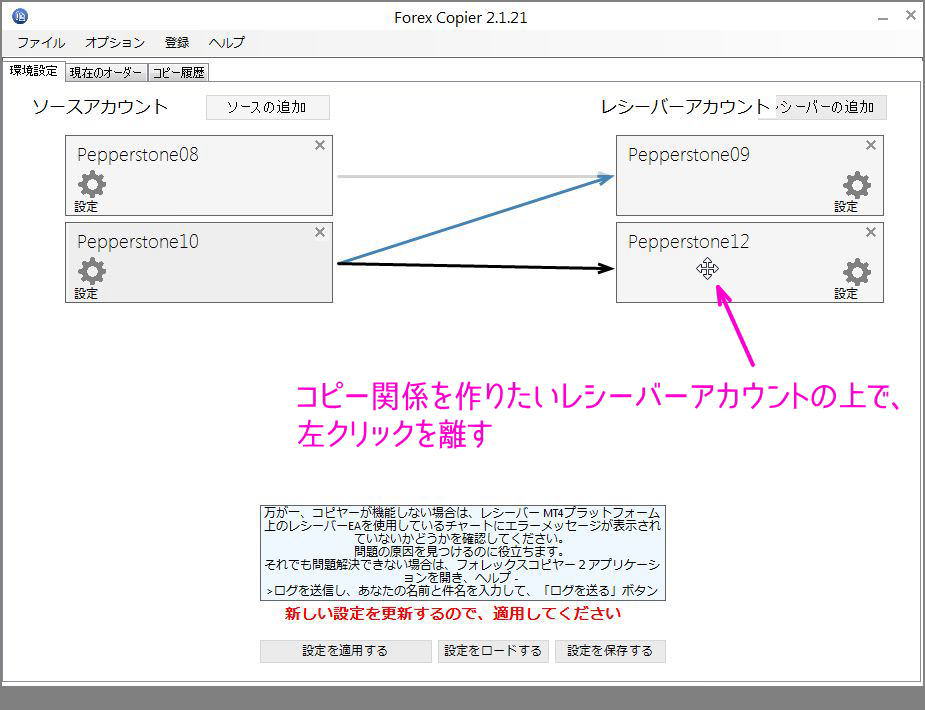Open the ヘルプ menu

[226, 42]
